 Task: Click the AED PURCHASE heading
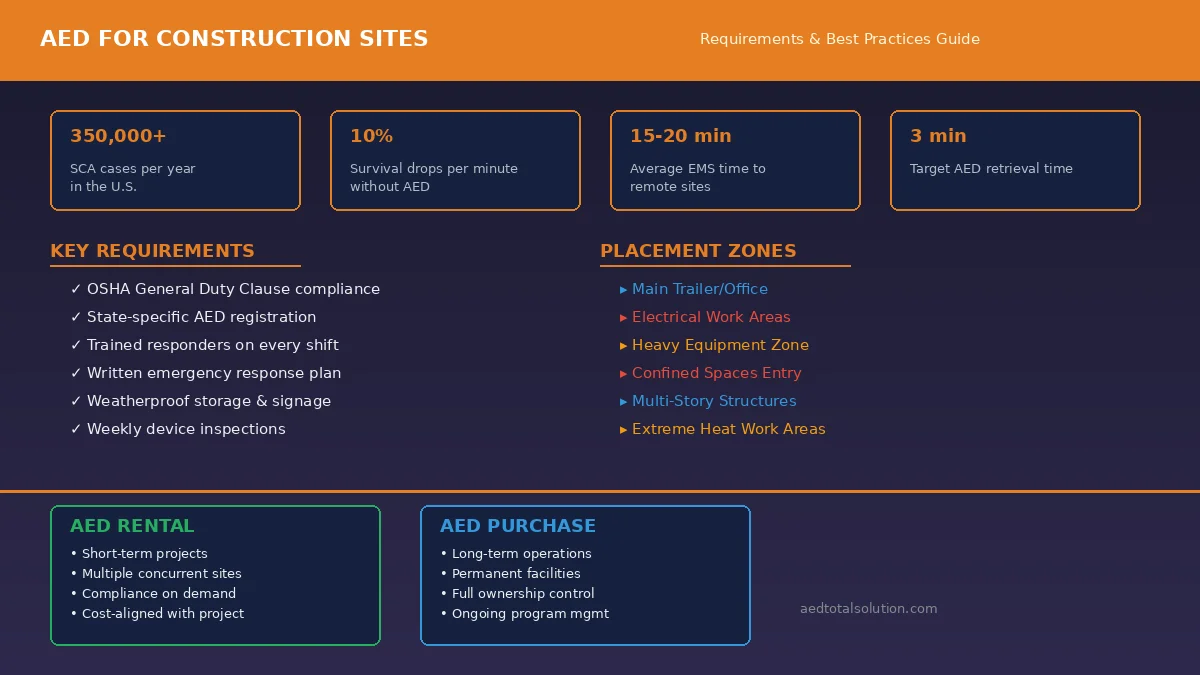coord(518,526)
